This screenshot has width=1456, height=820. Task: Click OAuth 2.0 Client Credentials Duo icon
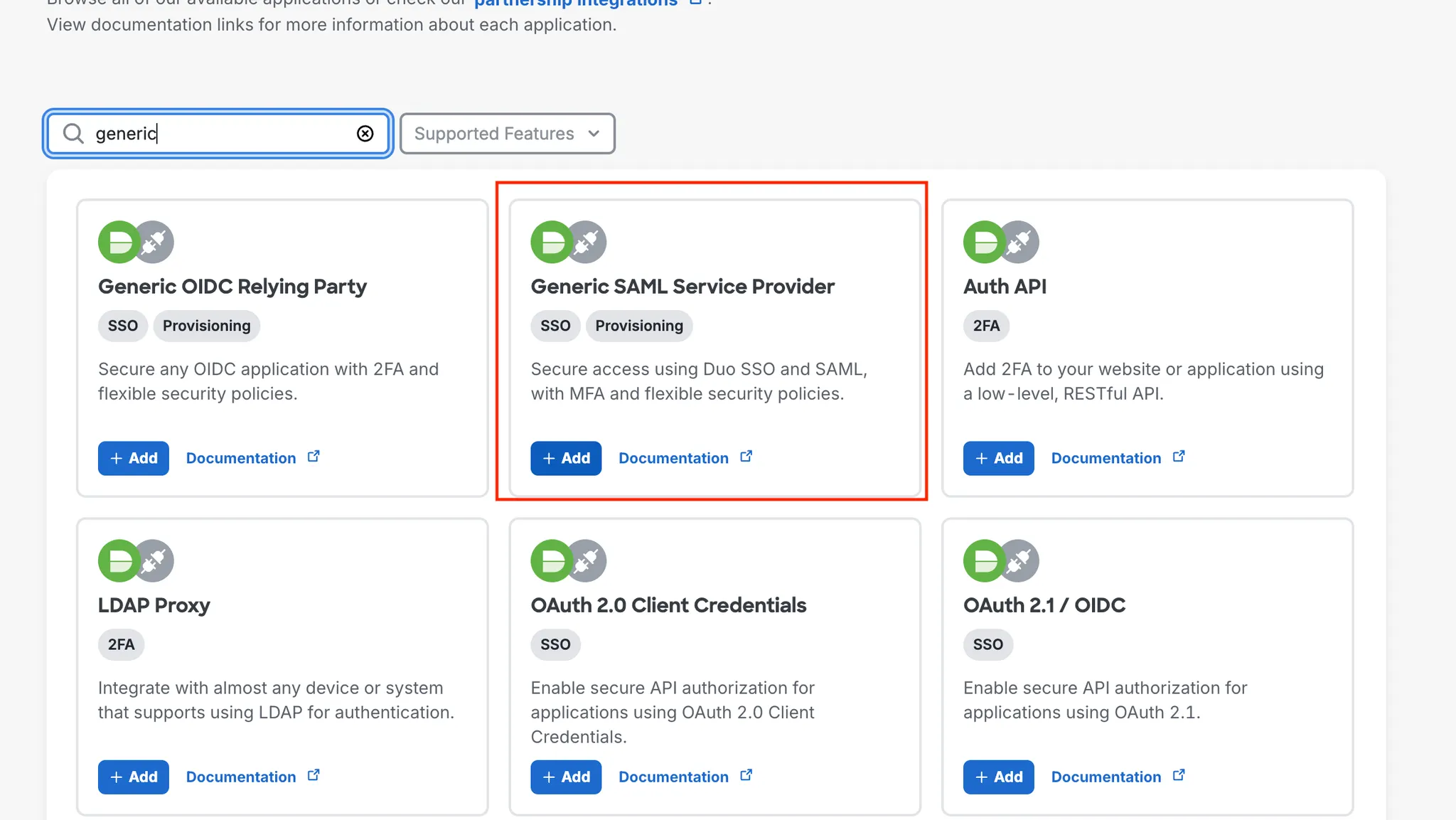point(551,561)
